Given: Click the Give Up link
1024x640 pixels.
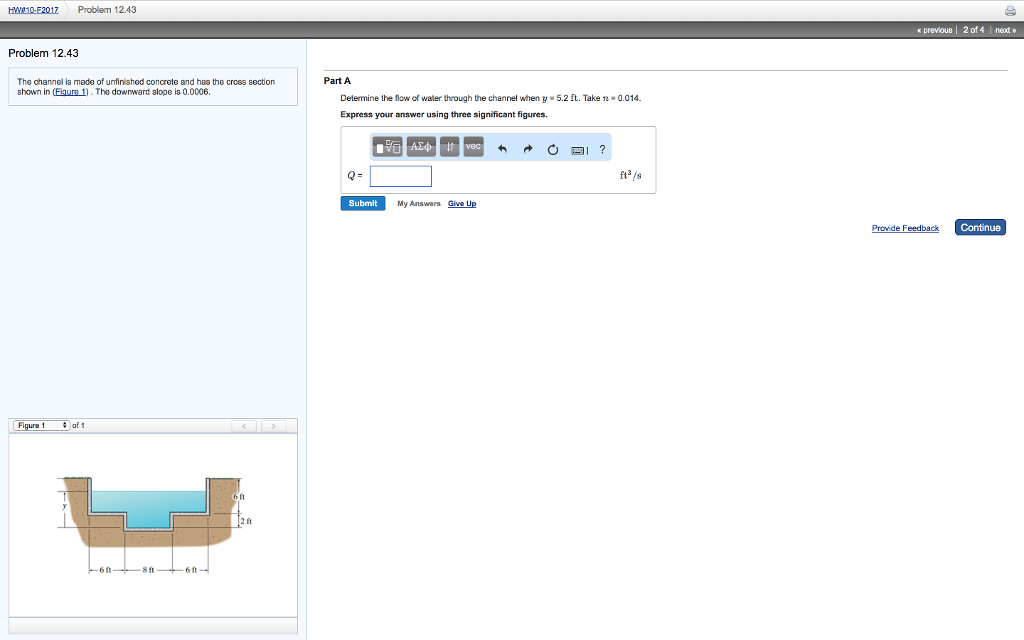Looking at the screenshot, I should click(x=462, y=204).
